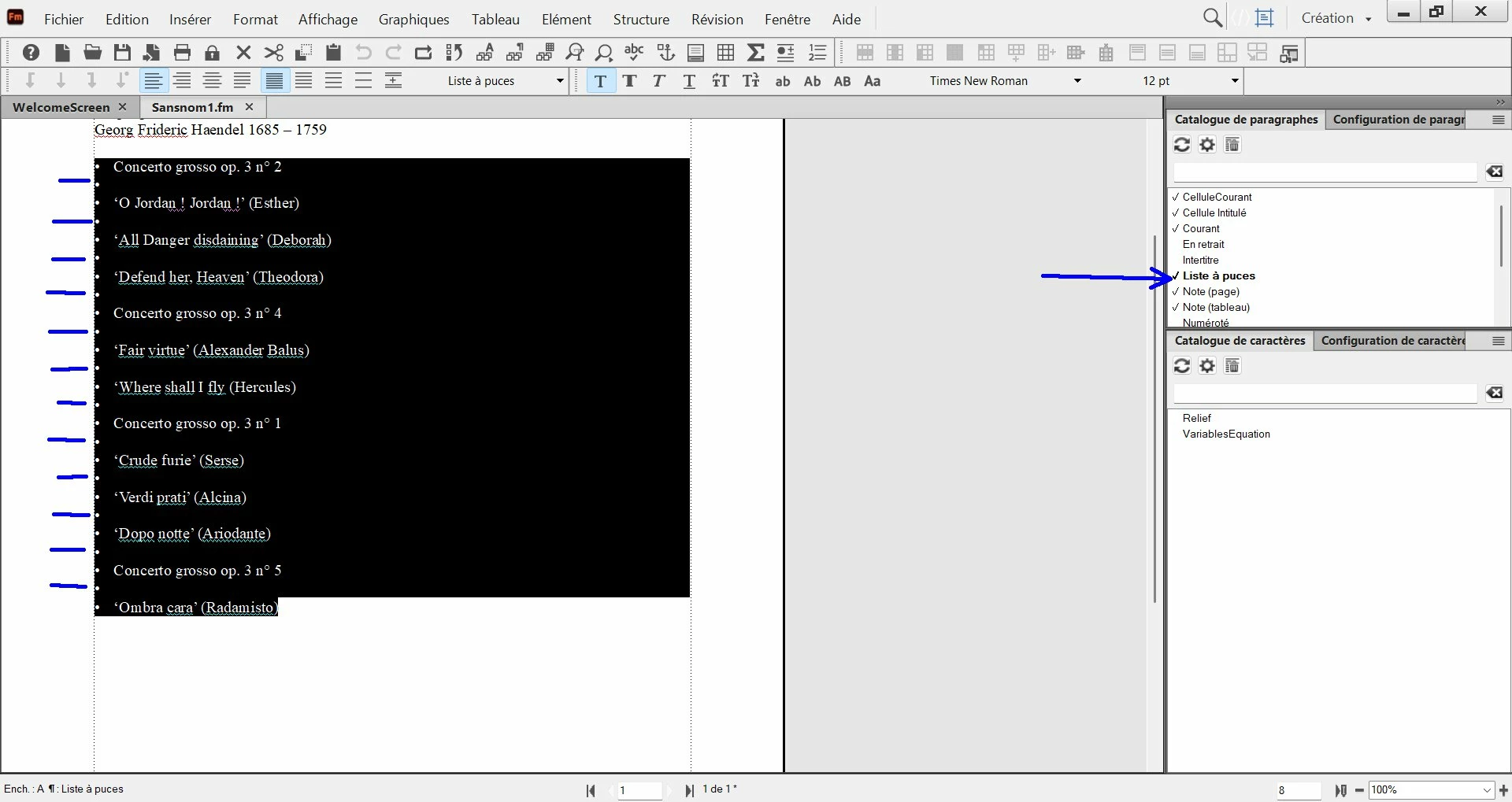Refresh character catalogue list
This screenshot has height=802, width=1512.
(1182, 366)
